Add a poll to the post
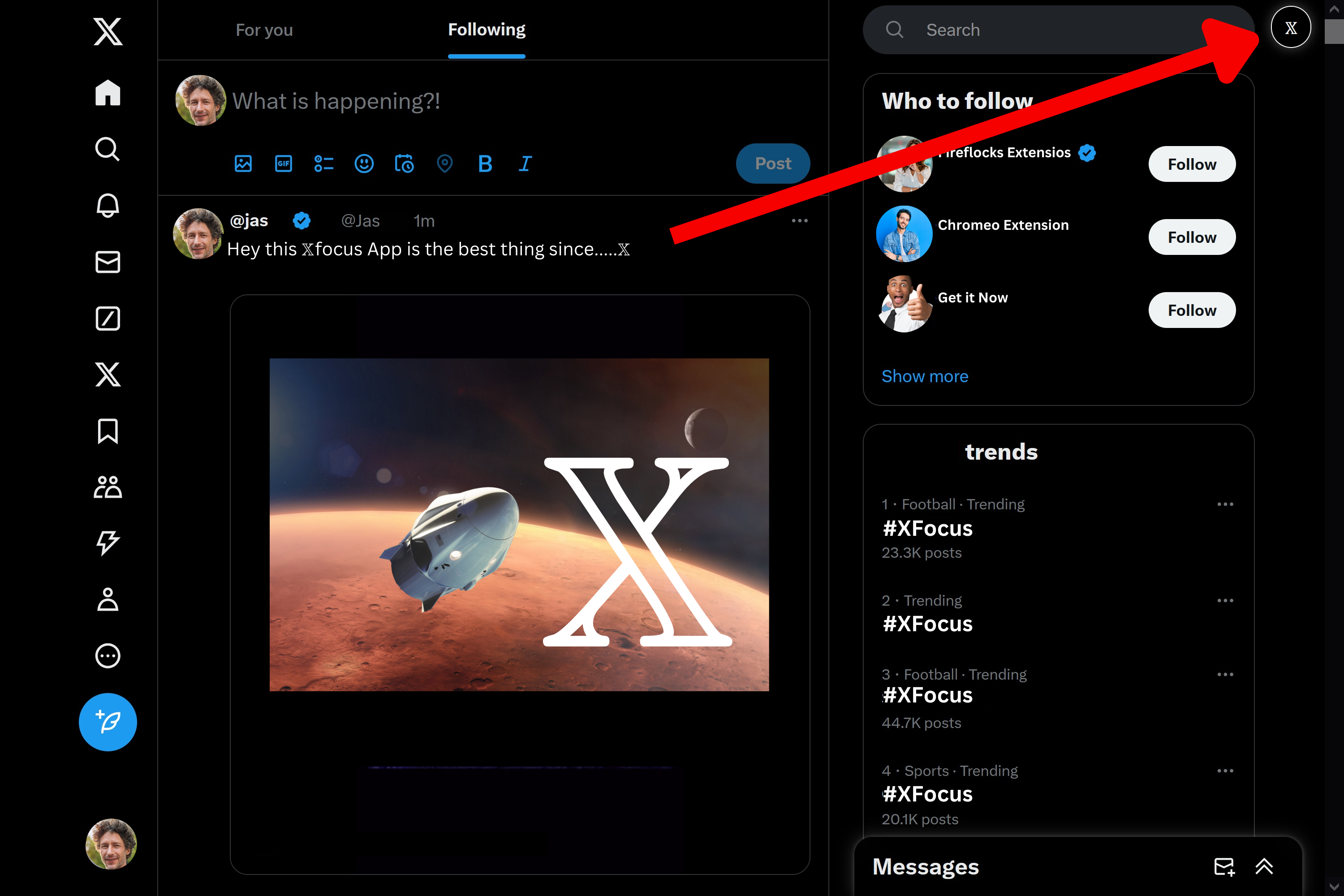The height and width of the screenshot is (896, 1344). [323, 164]
